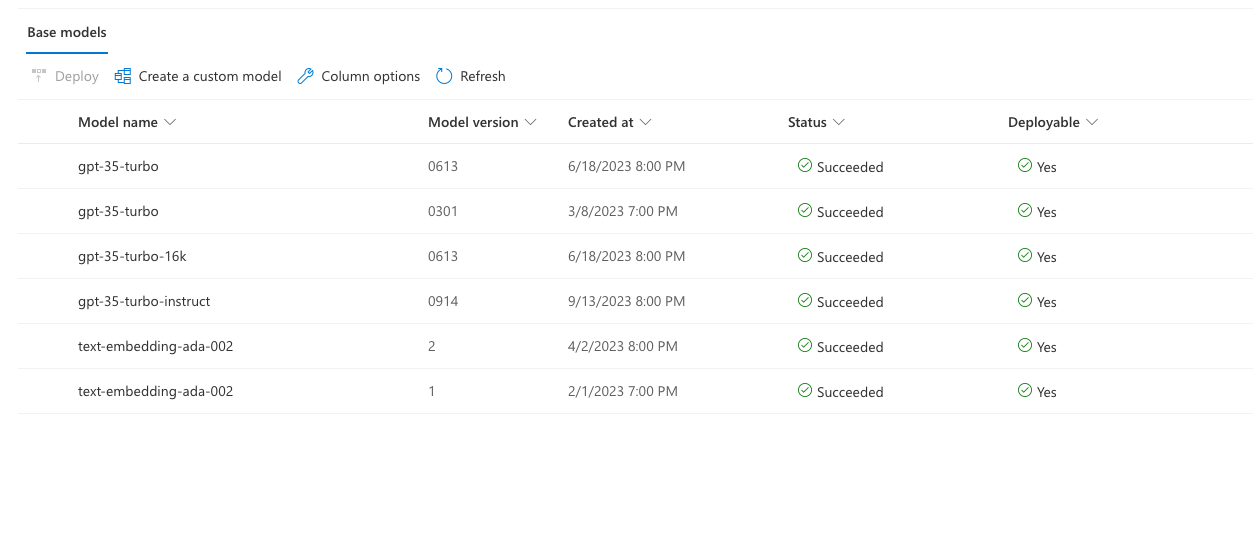Click the Refresh button label
This screenshot has width=1253, height=557.
pos(483,76)
